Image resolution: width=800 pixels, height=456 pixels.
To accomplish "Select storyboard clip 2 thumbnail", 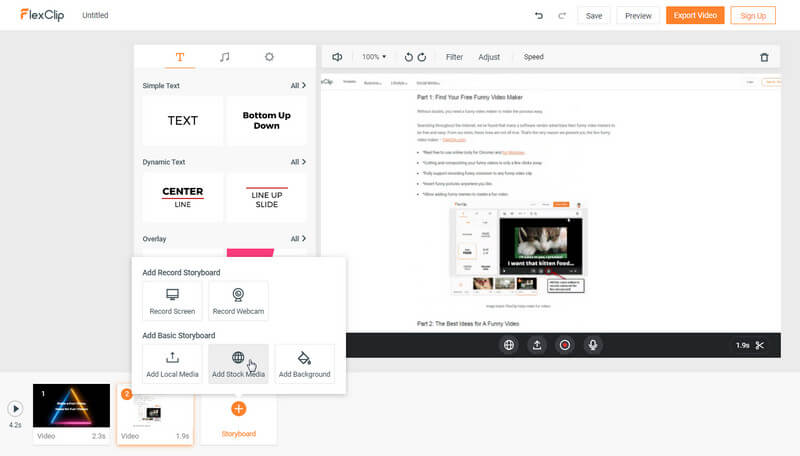I will click(155, 414).
